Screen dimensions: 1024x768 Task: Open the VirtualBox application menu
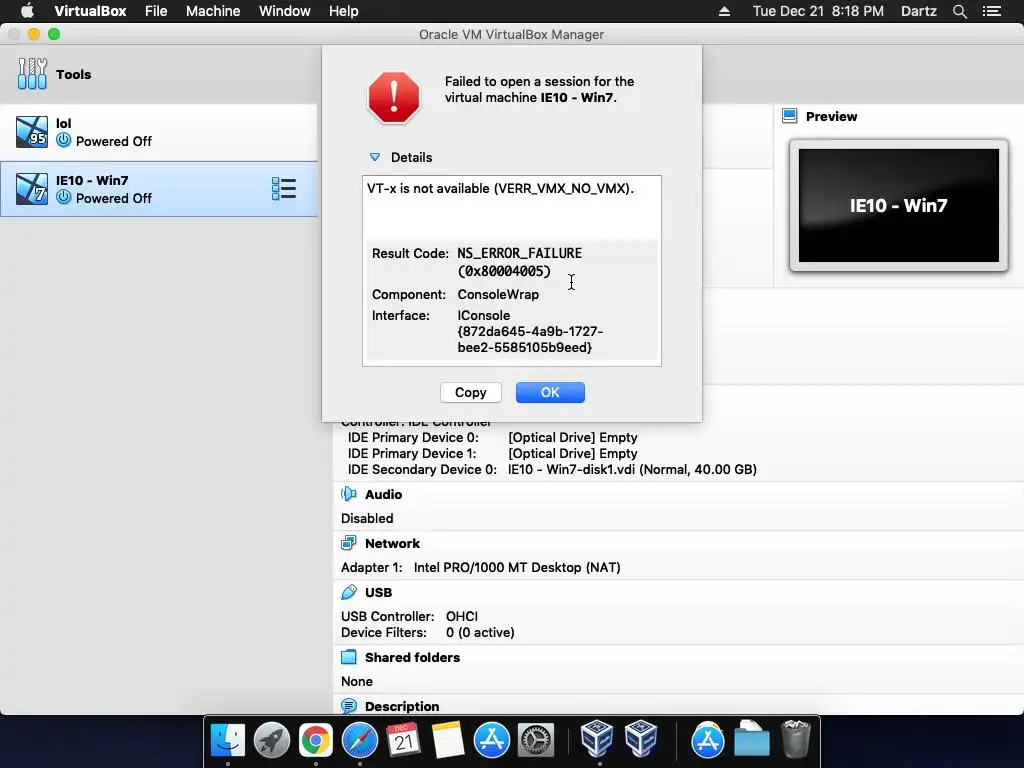(90, 11)
